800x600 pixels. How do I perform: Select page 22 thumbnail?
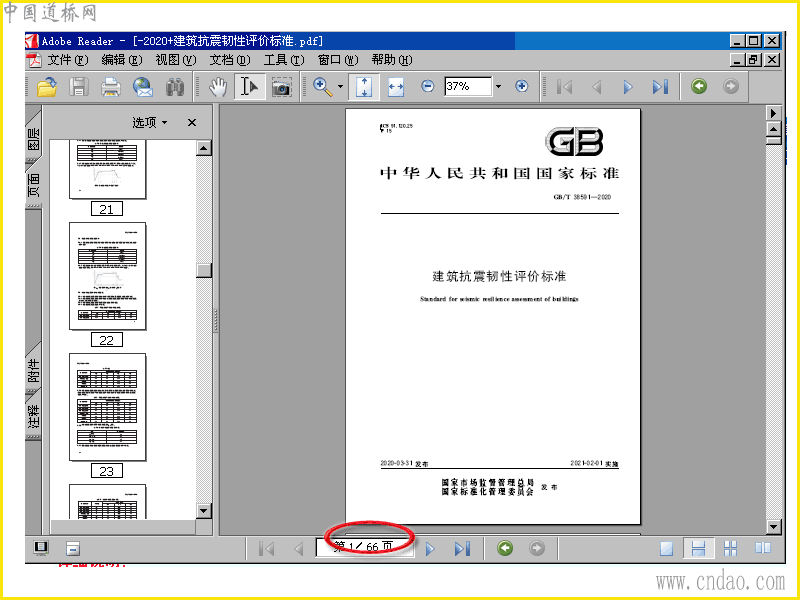pos(107,276)
